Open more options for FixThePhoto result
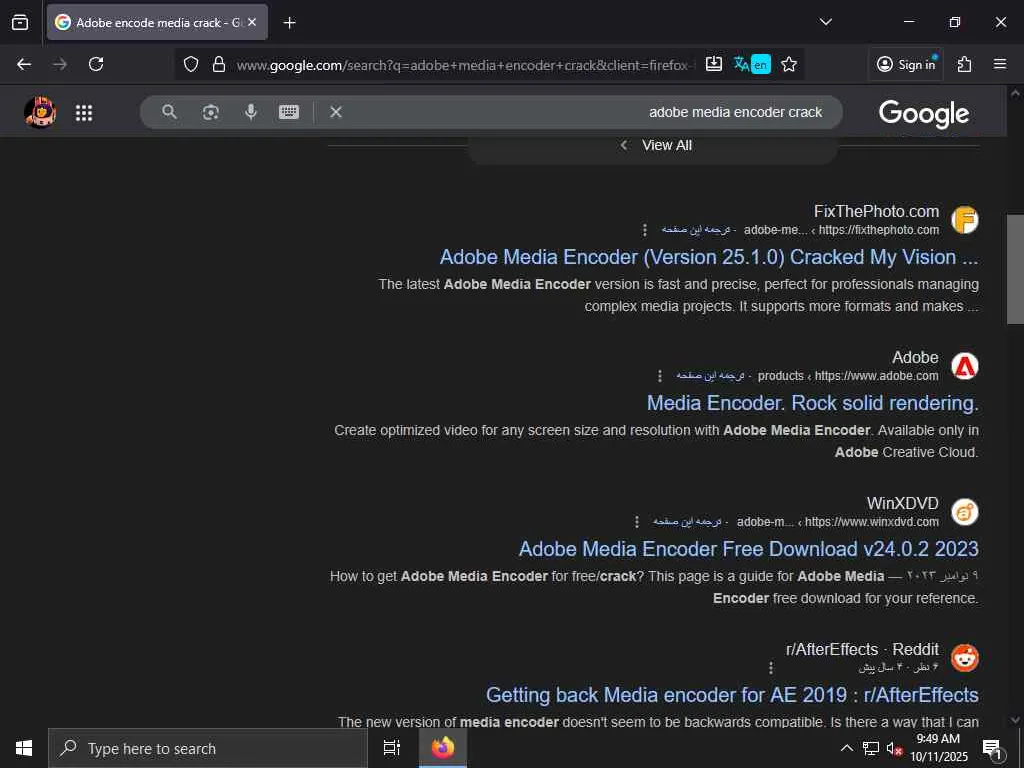 (645, 230)
